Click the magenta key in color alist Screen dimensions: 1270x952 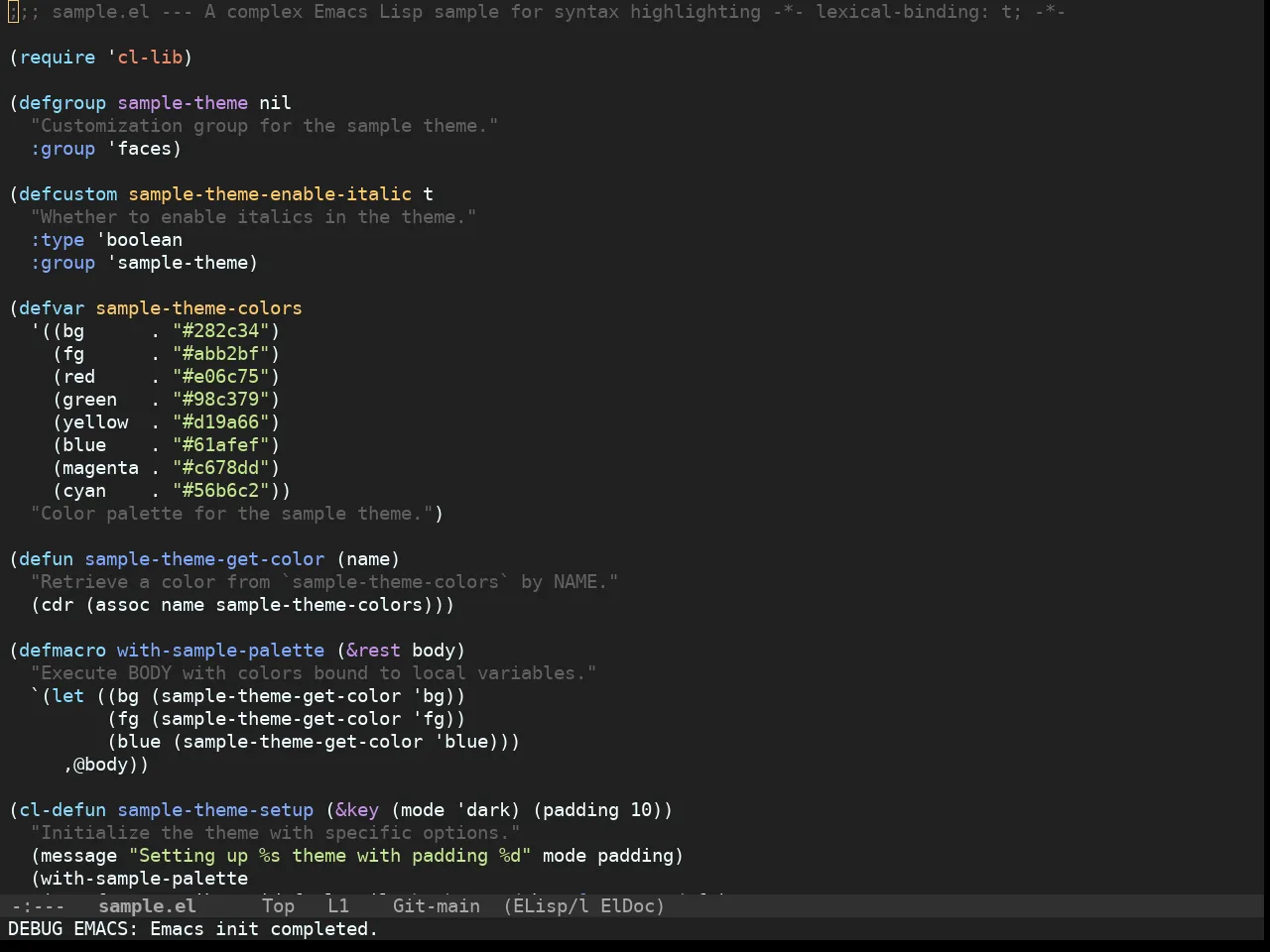pyautogui.click(x=101, y=468)
